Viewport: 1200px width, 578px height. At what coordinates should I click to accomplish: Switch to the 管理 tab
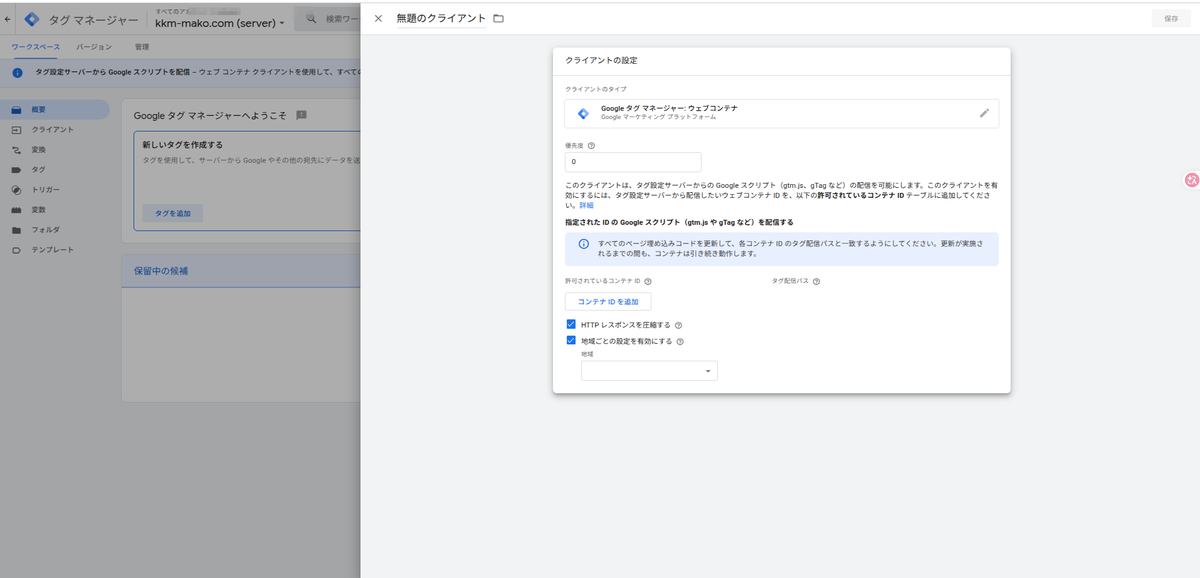142,47
